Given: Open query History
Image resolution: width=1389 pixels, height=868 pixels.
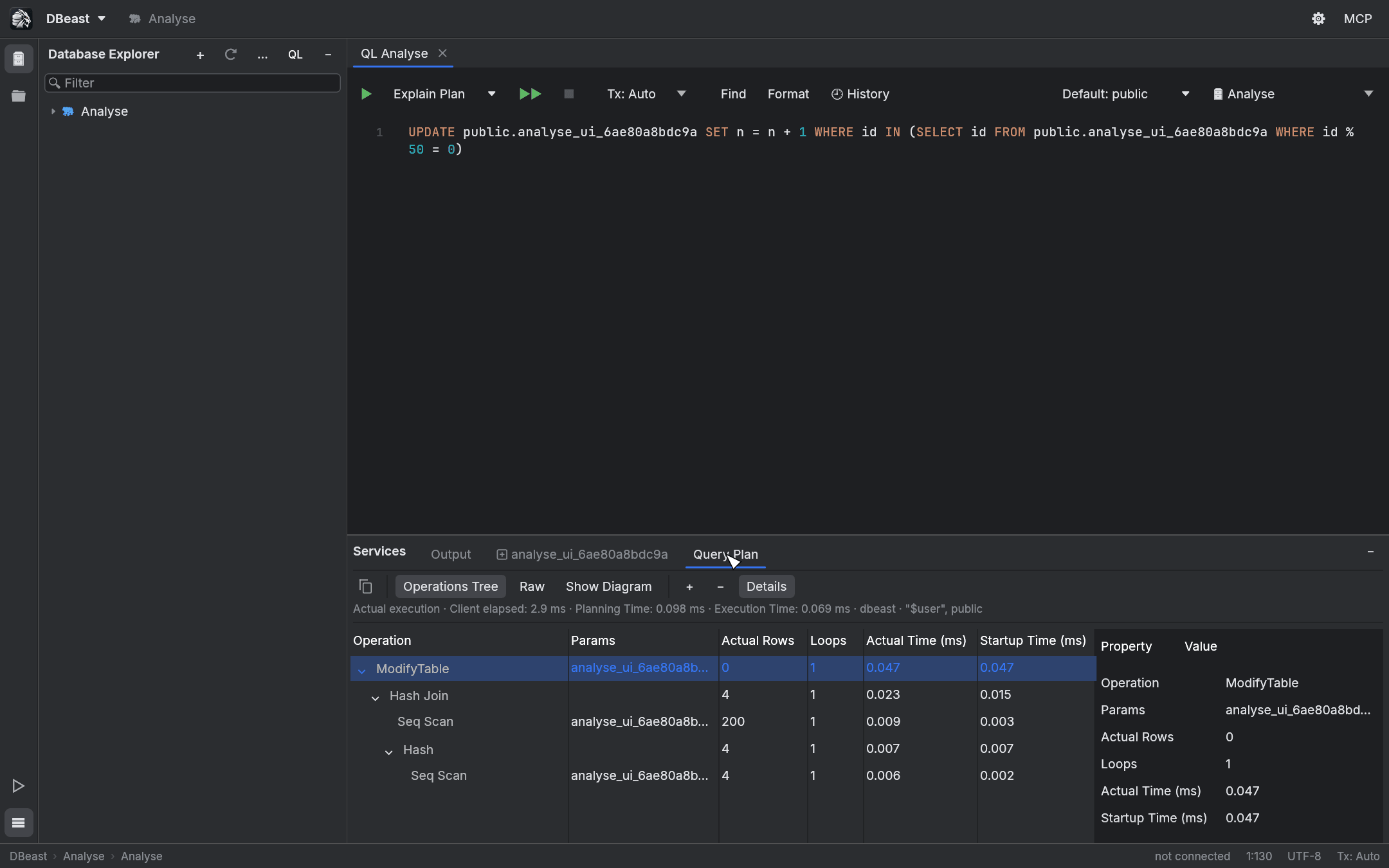Looking at the screenshot, I should 860,94.
